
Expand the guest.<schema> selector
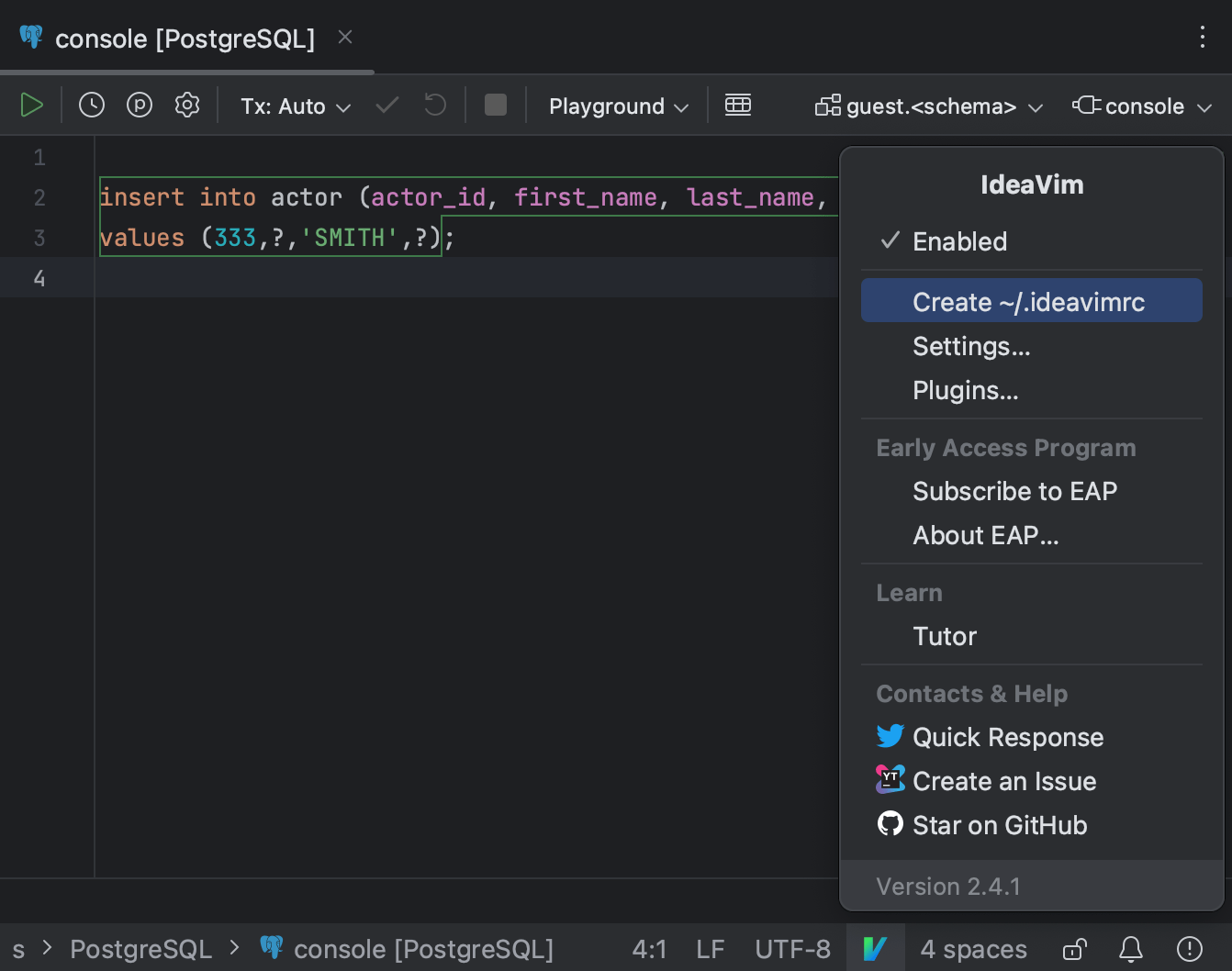click(927, 106)
